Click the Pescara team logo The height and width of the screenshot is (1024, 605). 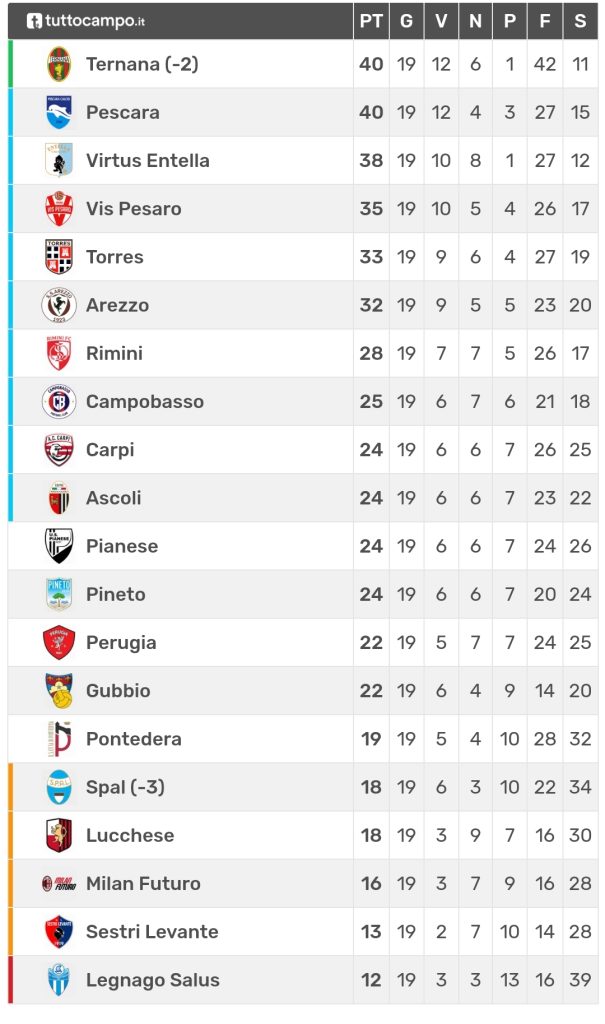tap(59, 112)
